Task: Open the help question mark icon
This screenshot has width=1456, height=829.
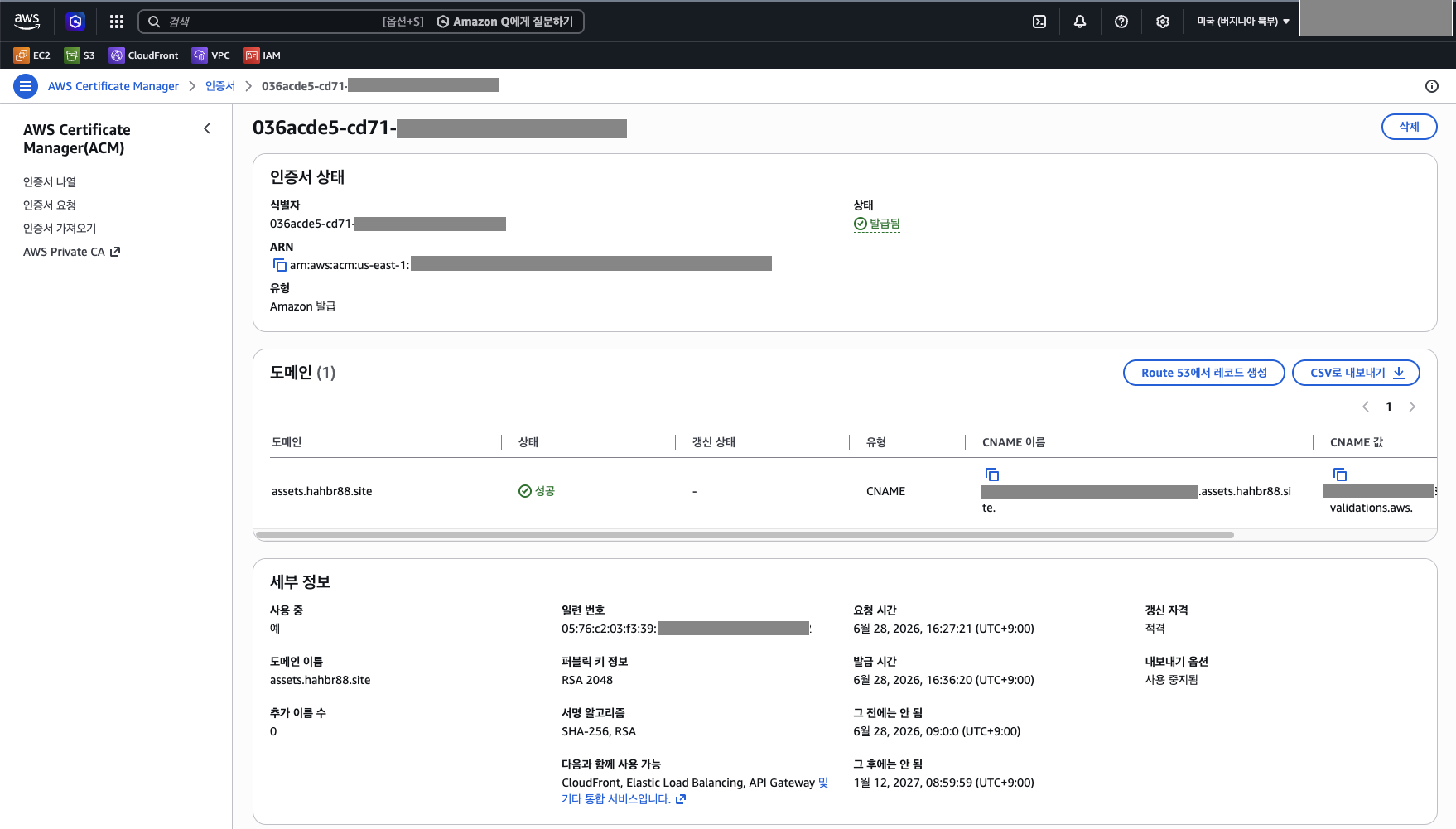Action: [x=1121, y=22]
